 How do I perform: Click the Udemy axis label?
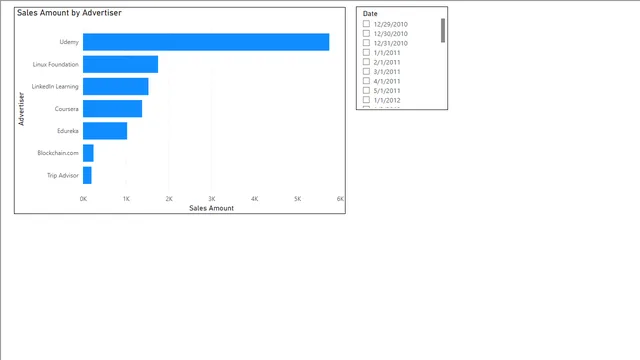69,42
